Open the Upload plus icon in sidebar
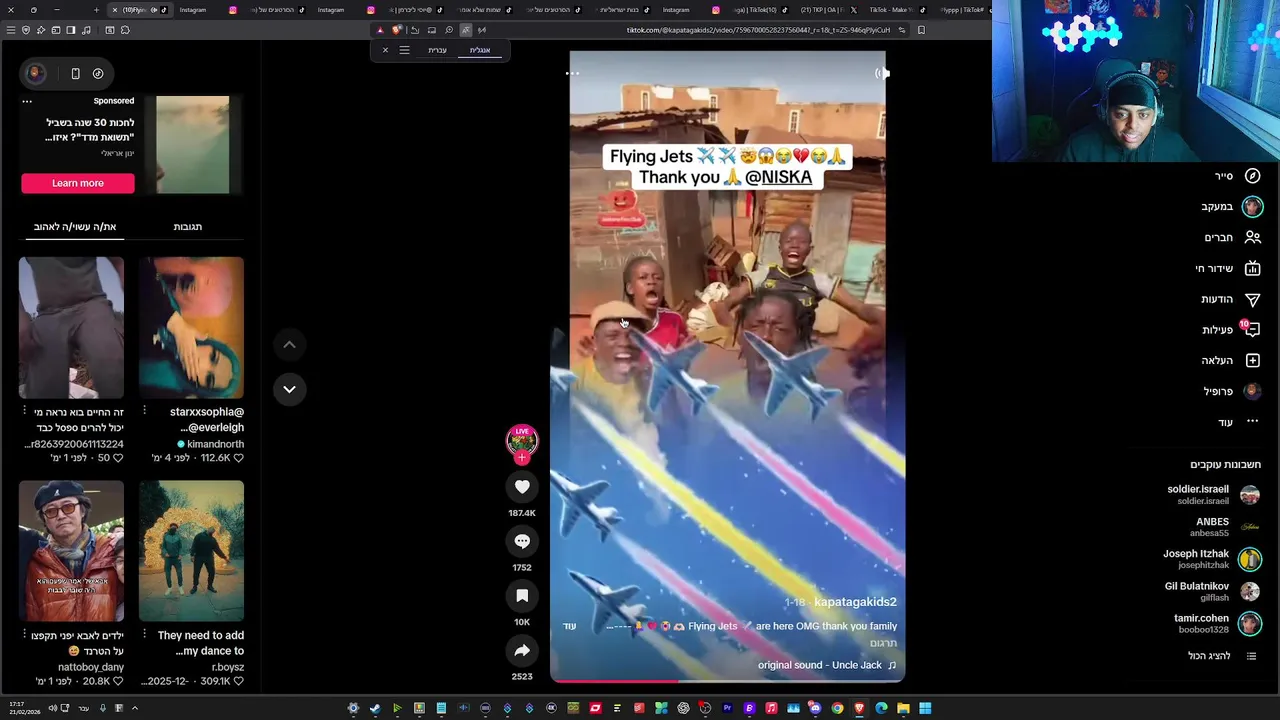Image resolution: width=1280 pixels, height=720 pixels. [1252, 360]
